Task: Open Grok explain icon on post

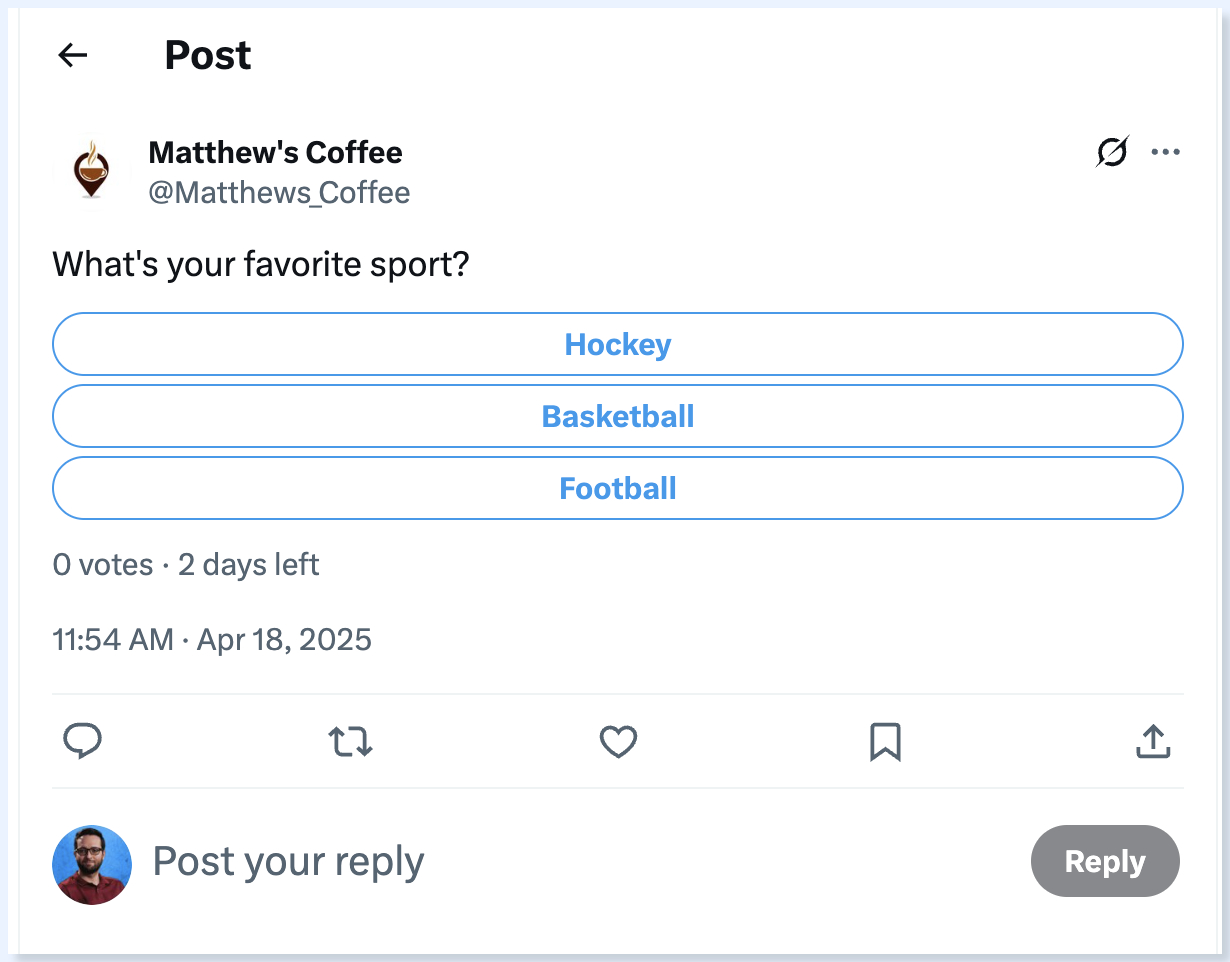Action: pos(1112,152)
